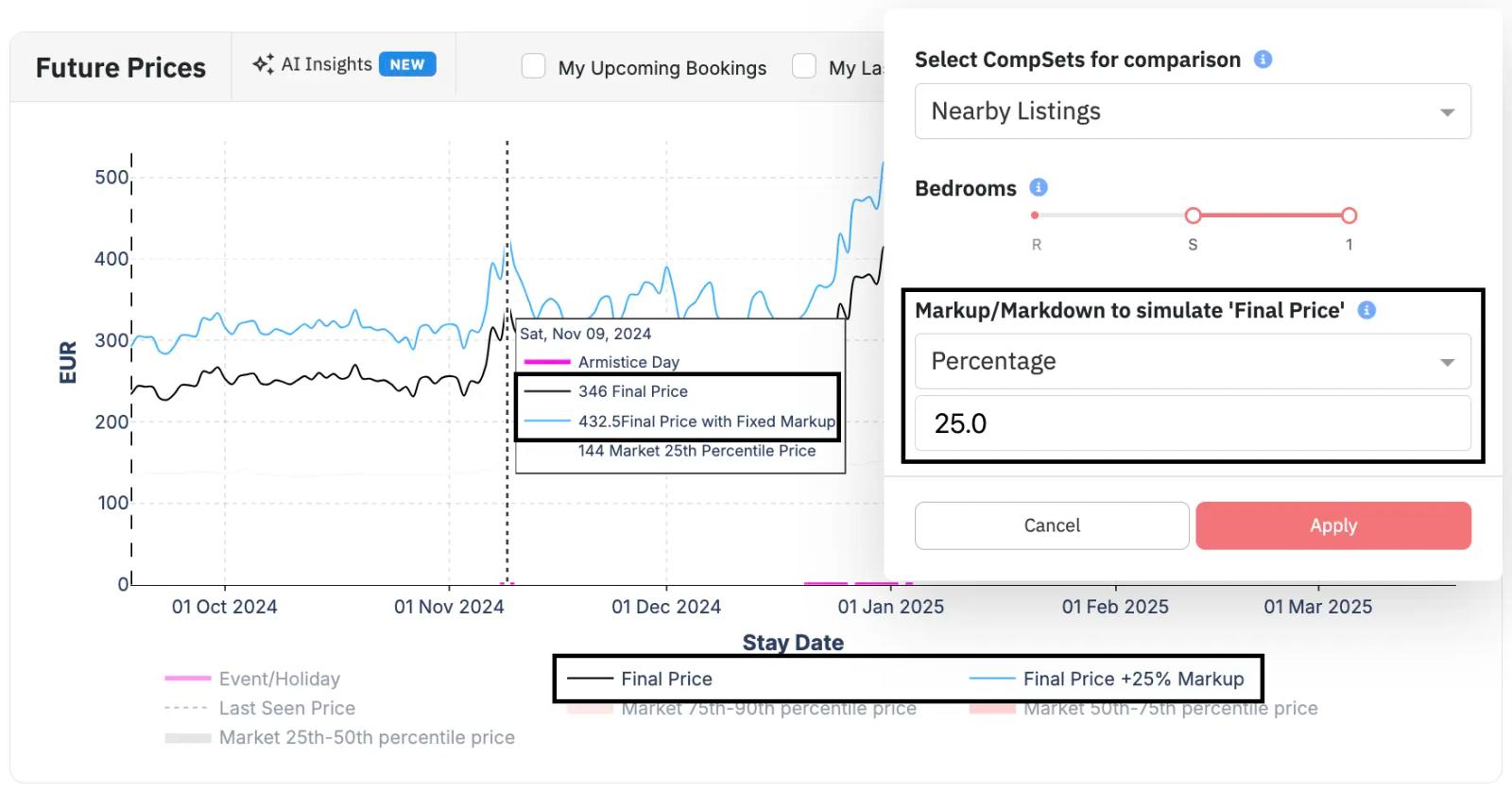Image resolution: width=1512 pixels, height=792 pixels.
Task: Click the R point on Bedrooms slider
Action: tap(1036, 215)
